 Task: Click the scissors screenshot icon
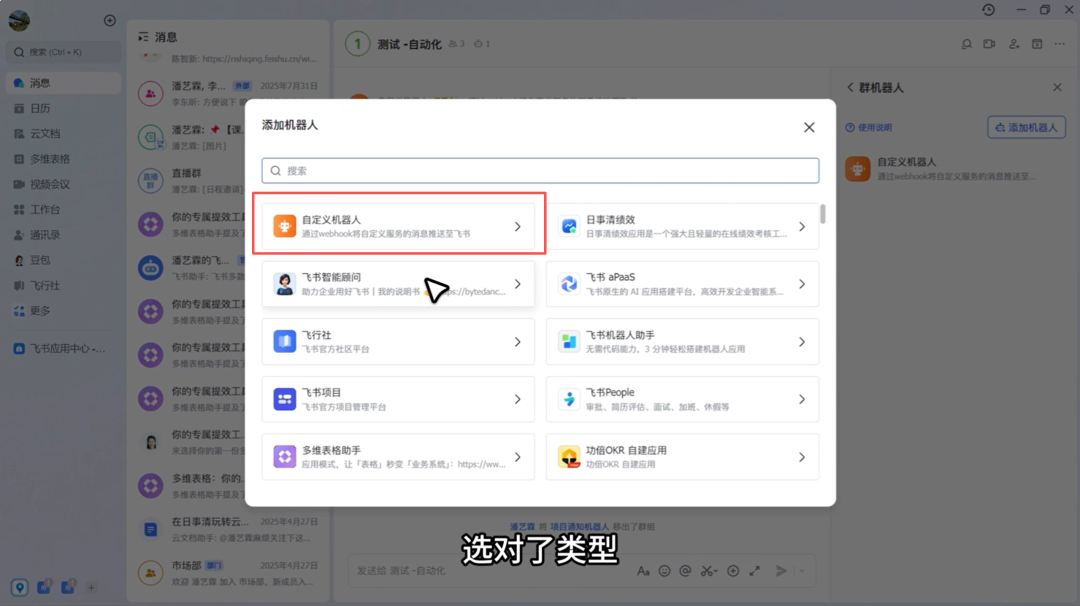(x=708, y=571)
